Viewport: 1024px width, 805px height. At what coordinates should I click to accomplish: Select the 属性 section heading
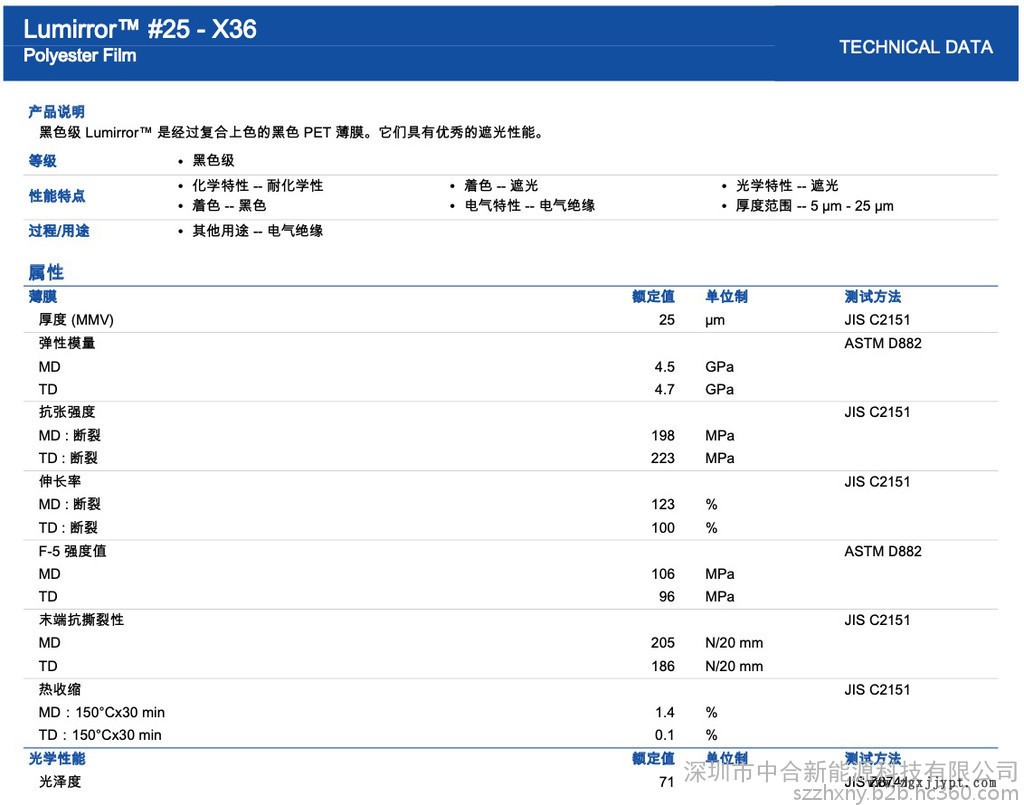46,272
